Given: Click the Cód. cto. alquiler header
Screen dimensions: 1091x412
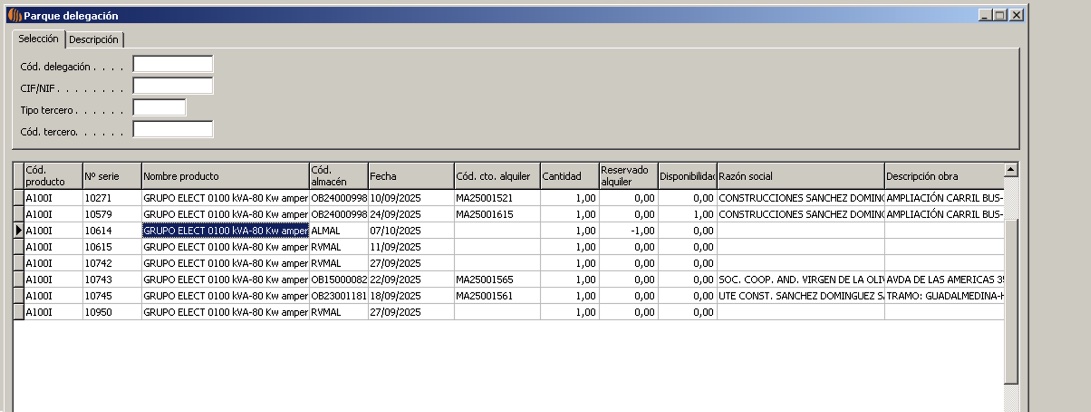Looking at the screenshot, I should click(x=495, y=175).
